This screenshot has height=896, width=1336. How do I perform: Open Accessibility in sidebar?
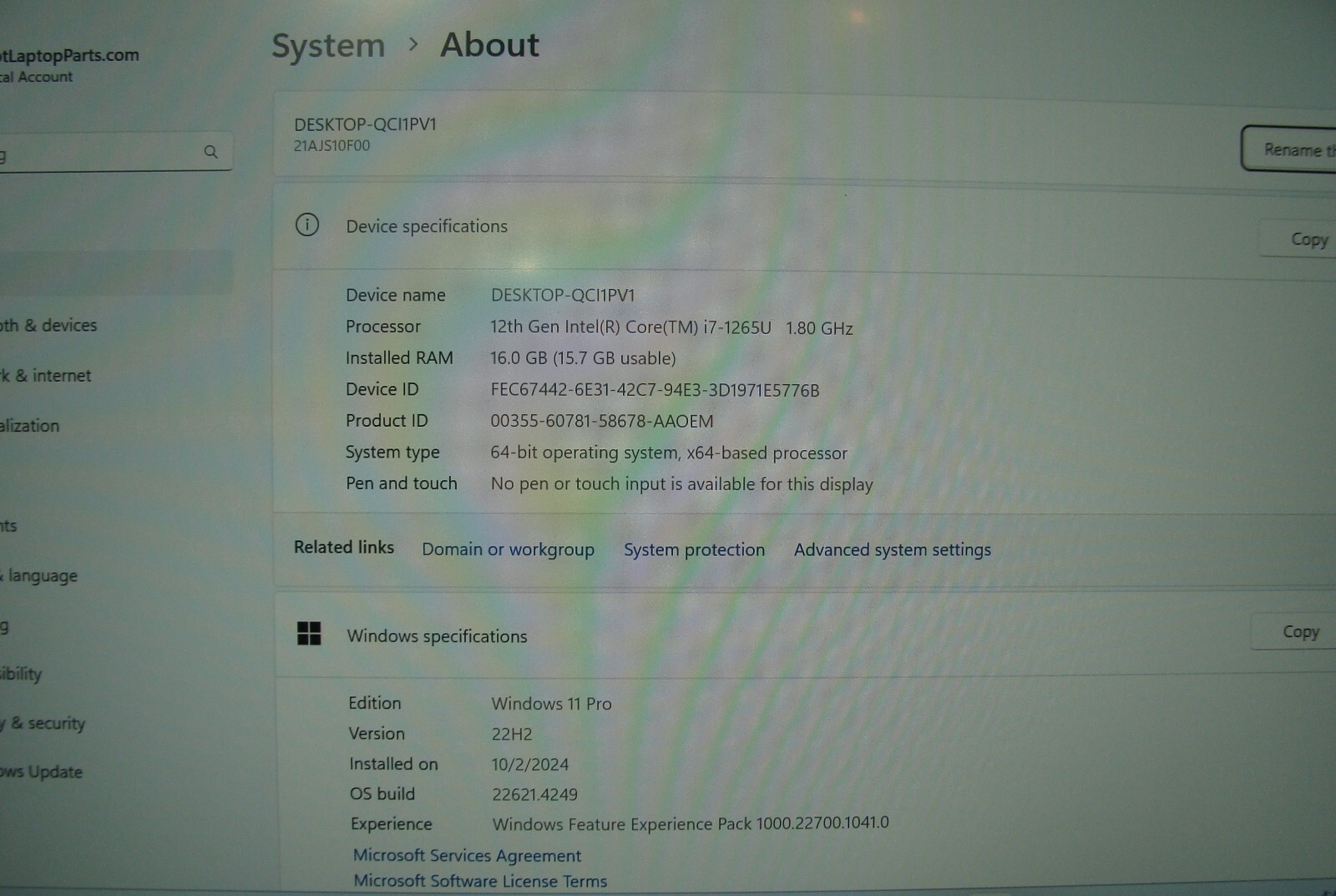coord(21,674)
